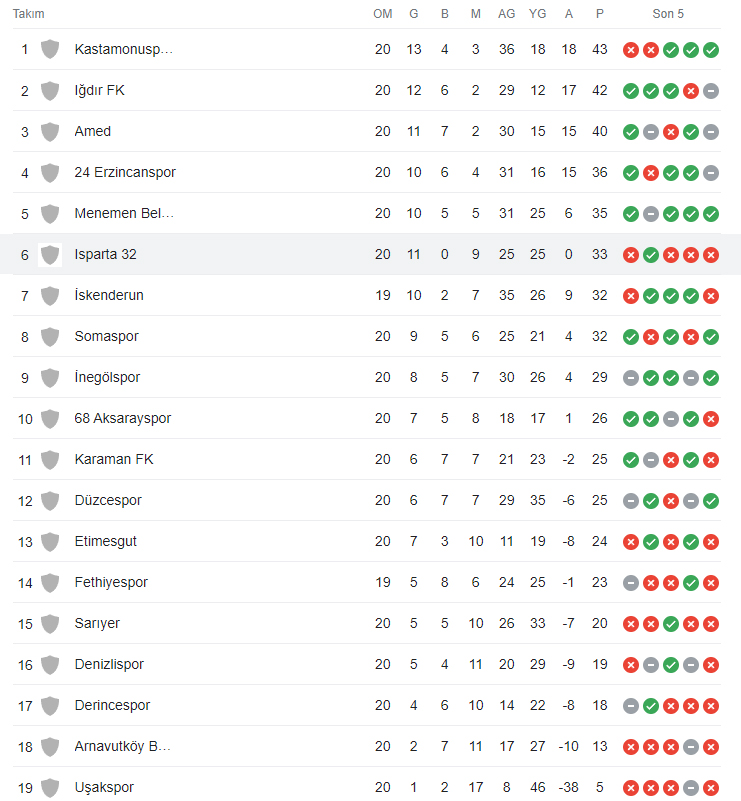Click Derincespor's green win icon
741x801 pixels.
click(x=651, y=706)
